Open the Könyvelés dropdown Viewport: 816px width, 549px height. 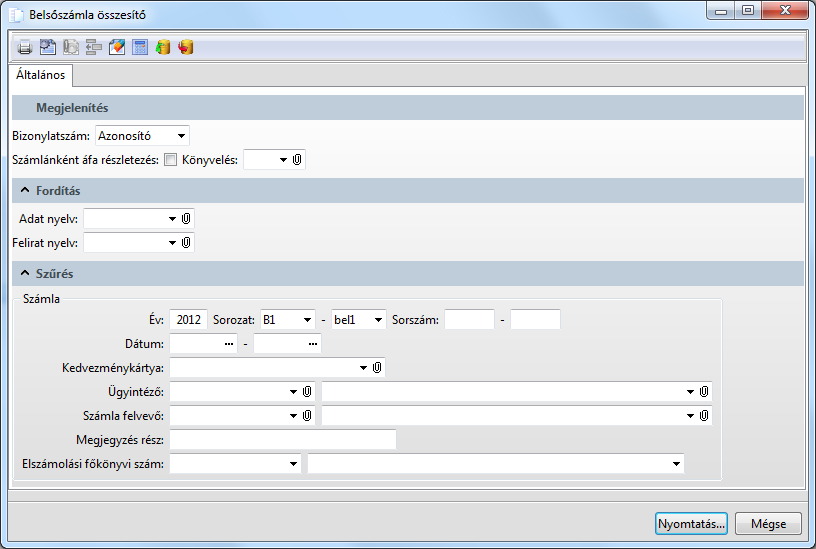coord(283,160)
